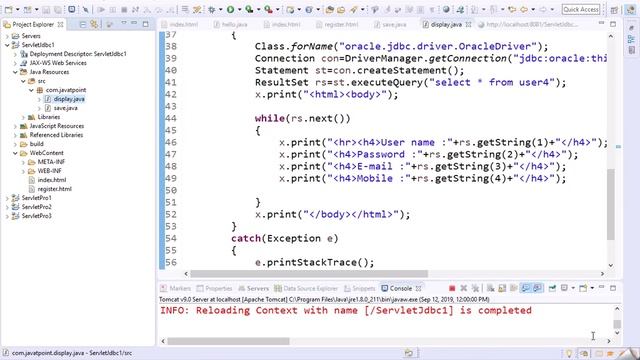Screen dimensions: 640x360
Task: Open the Markers view tab
Action: pyautogui.click(x=176, y=289)
